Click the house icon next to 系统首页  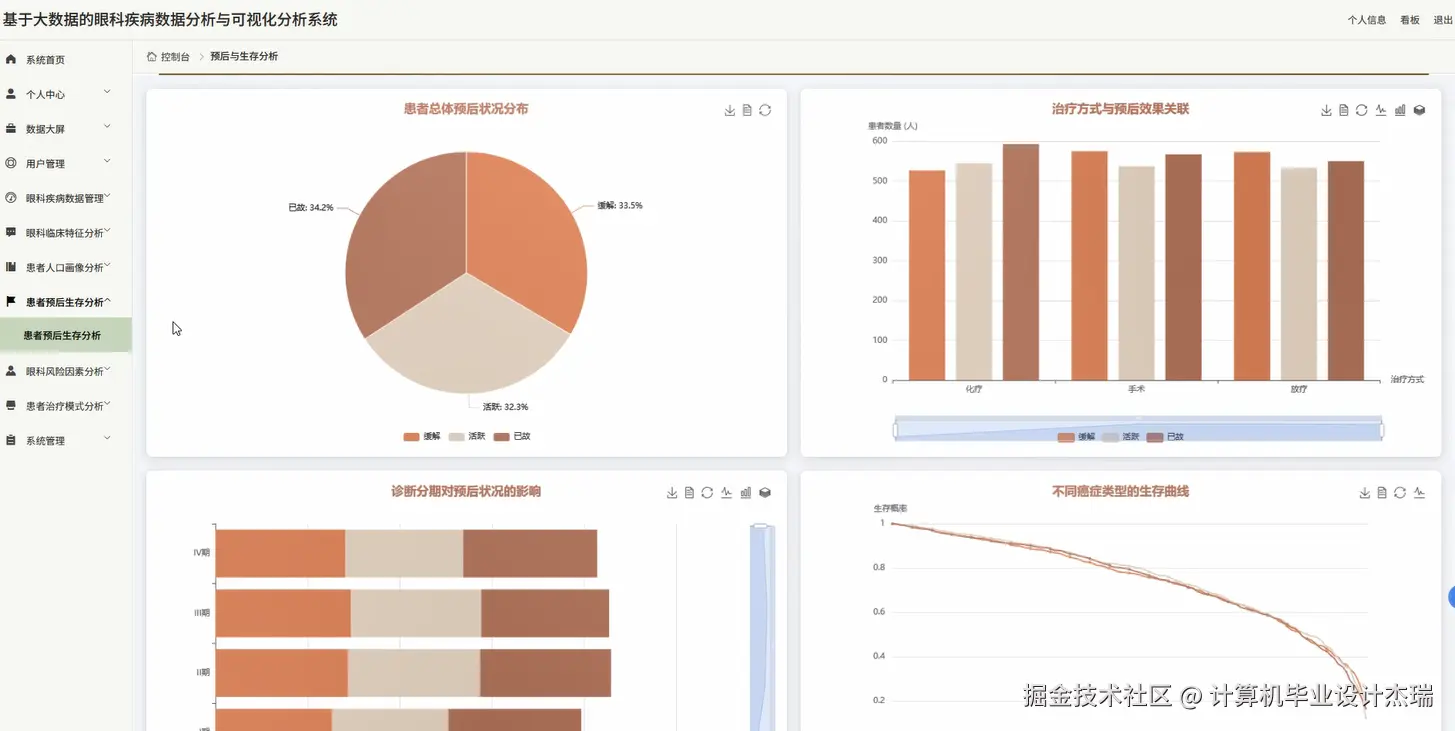(11, 59)
